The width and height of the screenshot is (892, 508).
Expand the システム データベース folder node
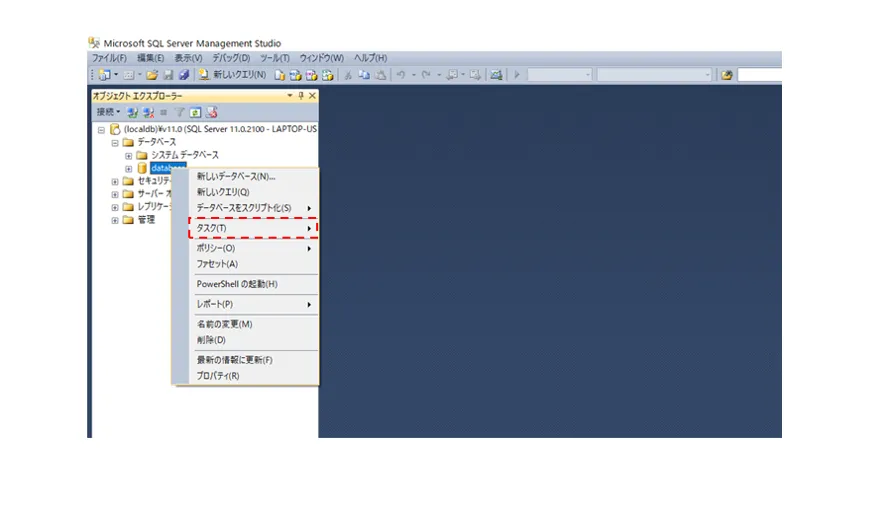pos(128,155)
